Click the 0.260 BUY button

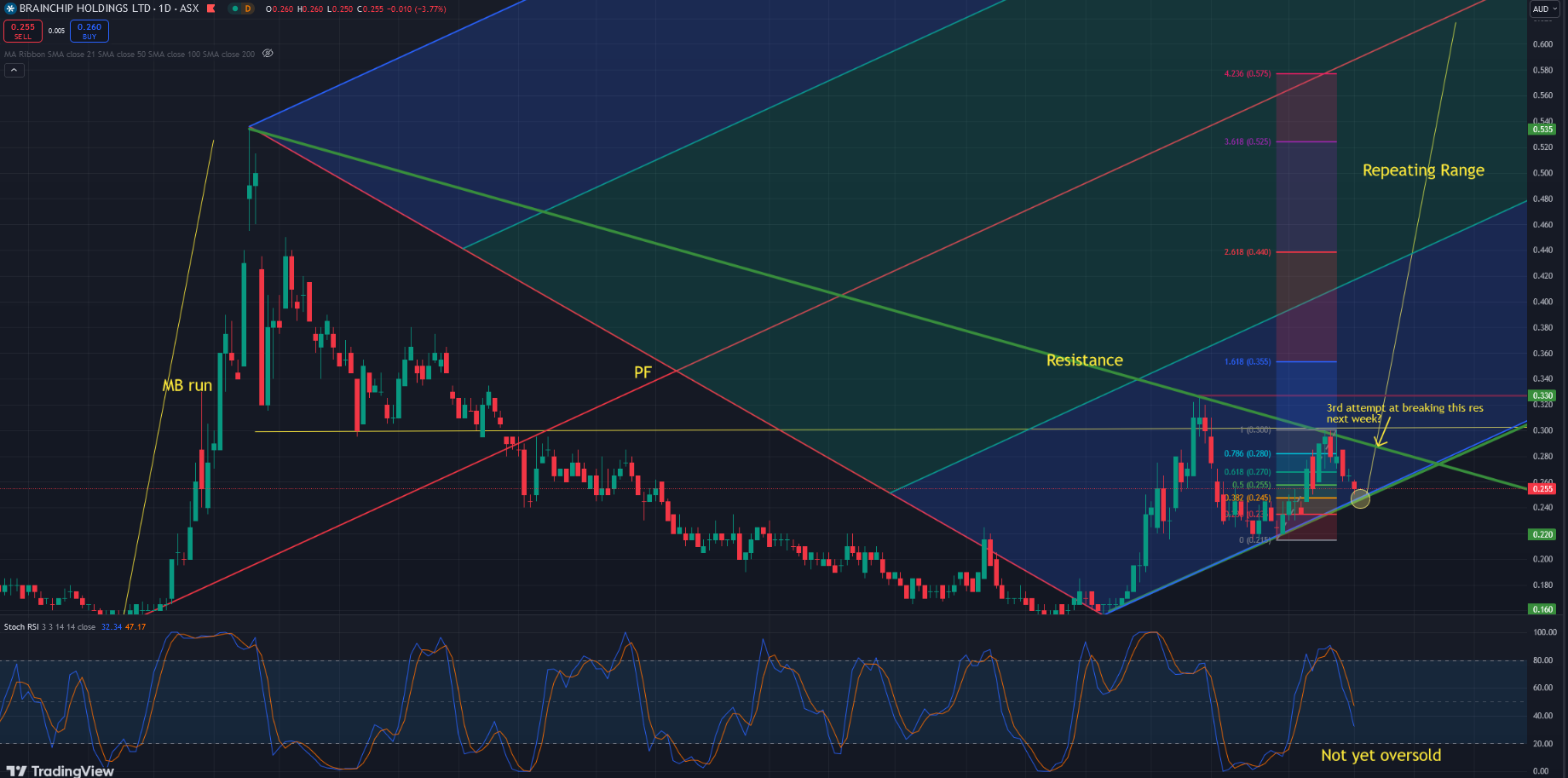tap(89, 31)
